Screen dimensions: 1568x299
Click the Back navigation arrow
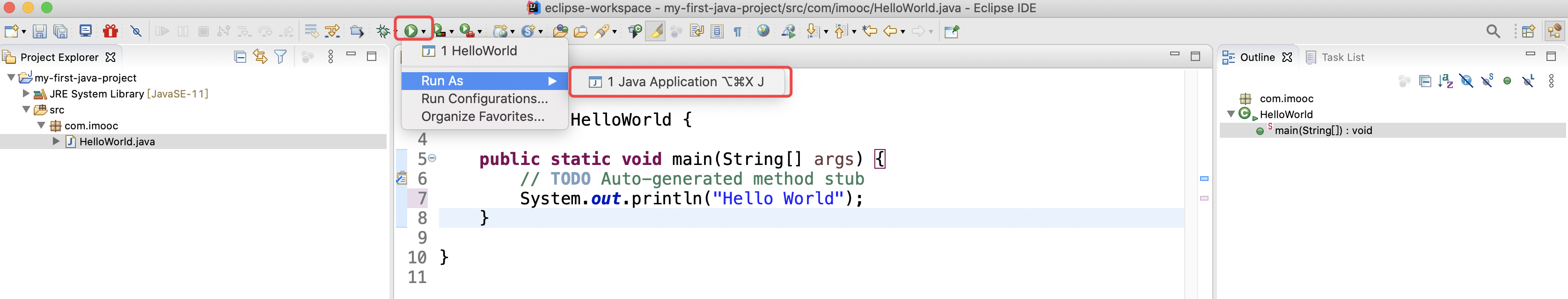point(891,31)
